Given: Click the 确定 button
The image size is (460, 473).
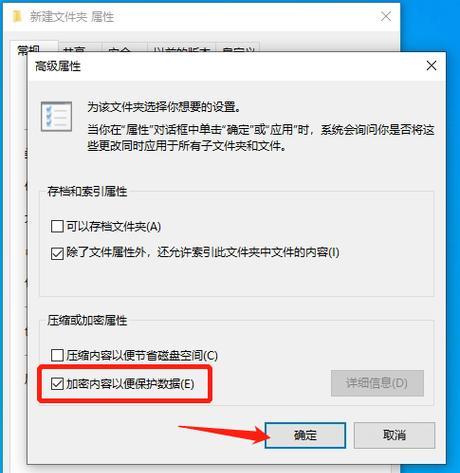Looking at the screenshot, I should pos(305,435).
